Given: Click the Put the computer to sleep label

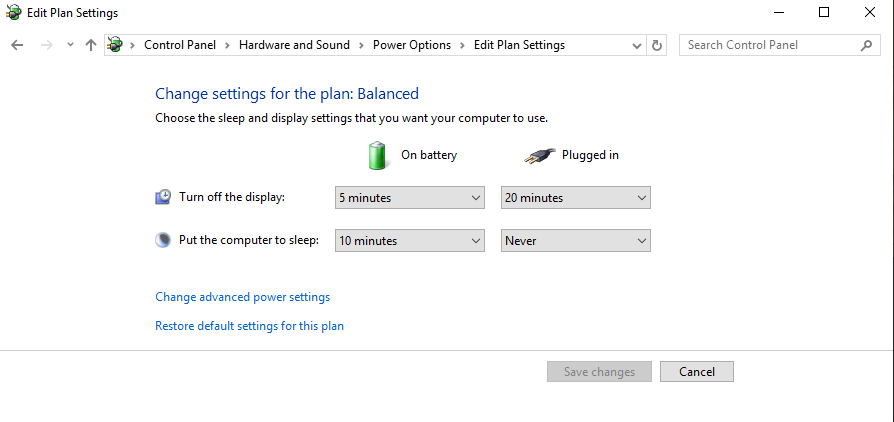Looking at the screenshot, I should [x=249, y=240].
